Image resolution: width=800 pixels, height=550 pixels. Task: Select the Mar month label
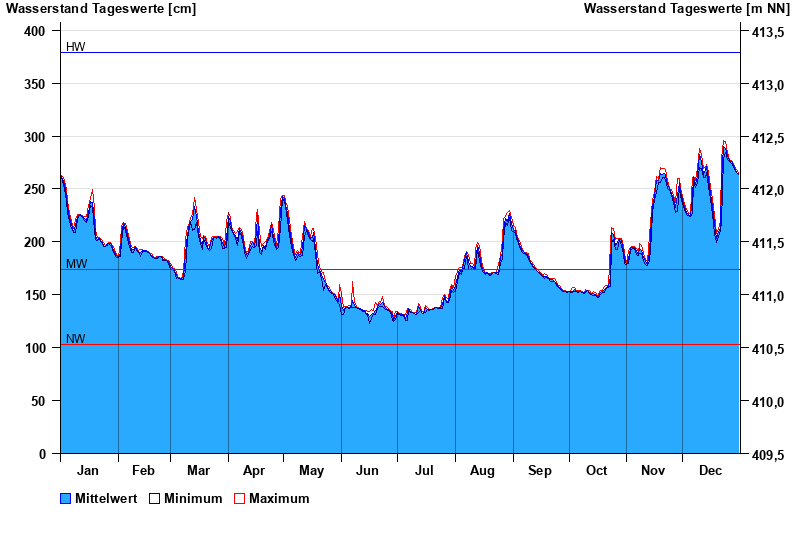[x=198, y=470]
